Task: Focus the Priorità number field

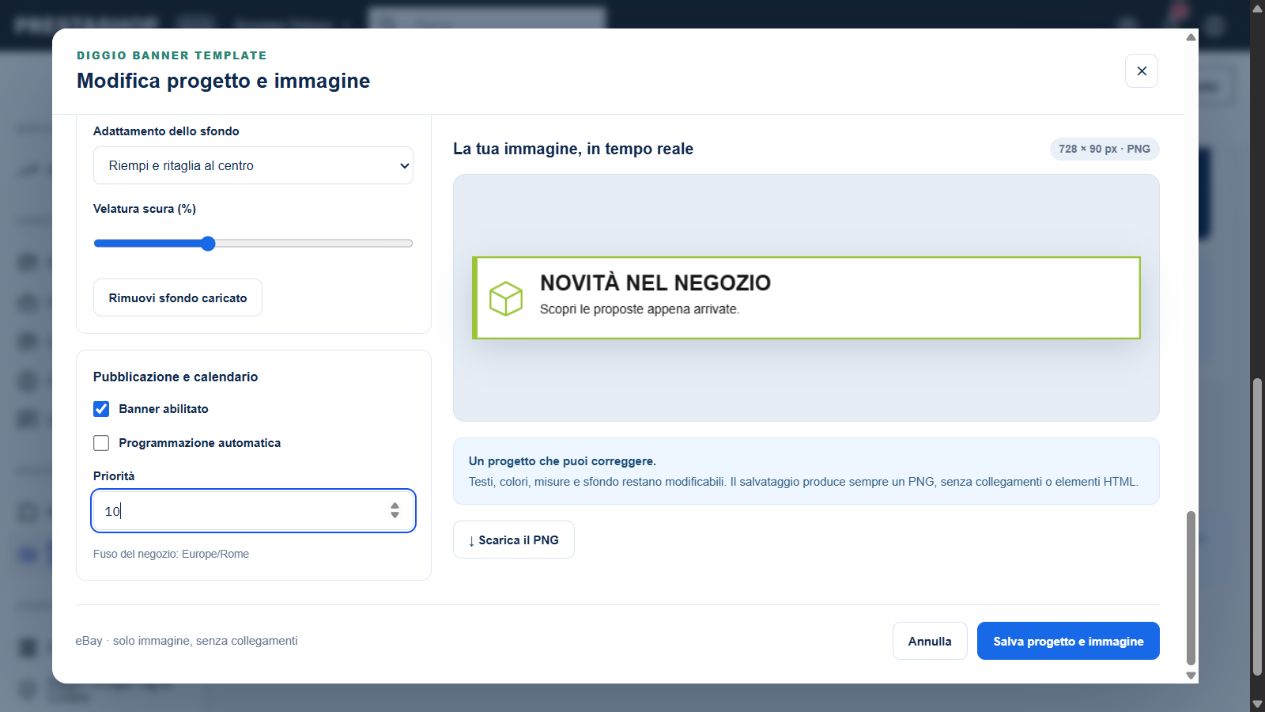Action: [253, 511]
